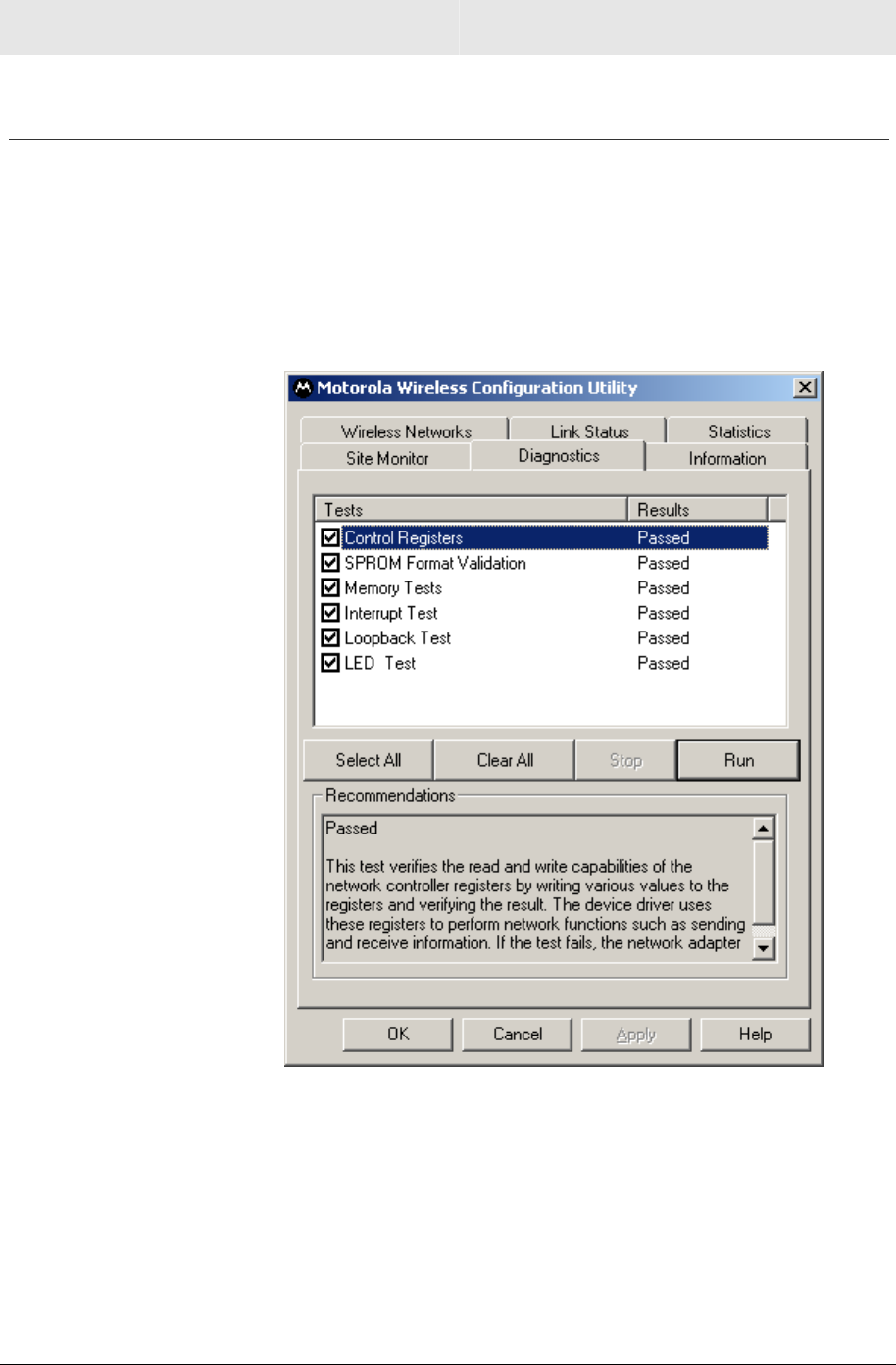Click the Results column header
Screen dimensions: 896x1365
(x=698, y=510)
